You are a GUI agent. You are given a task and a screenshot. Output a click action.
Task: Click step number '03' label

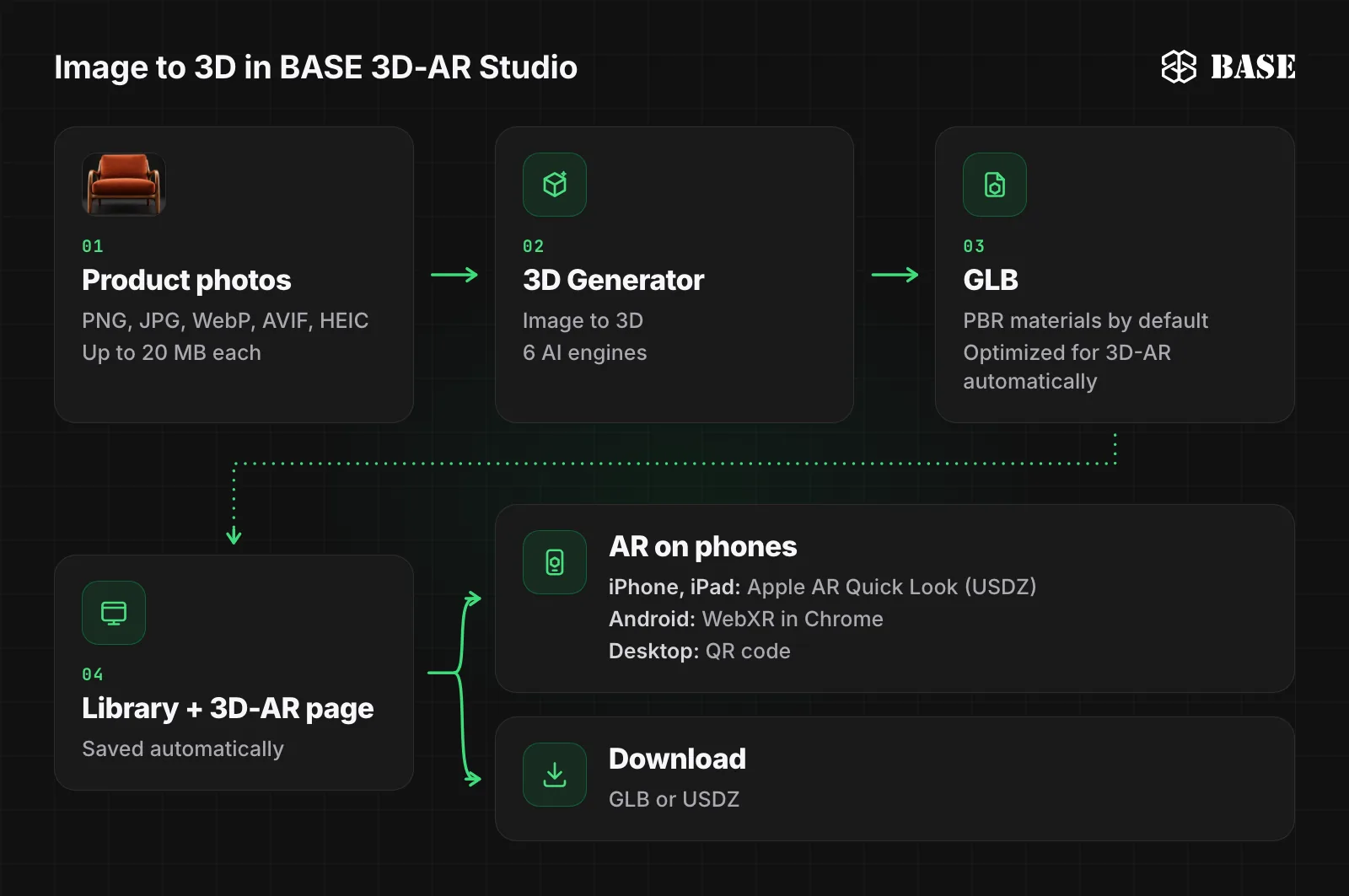coord(974,246)
